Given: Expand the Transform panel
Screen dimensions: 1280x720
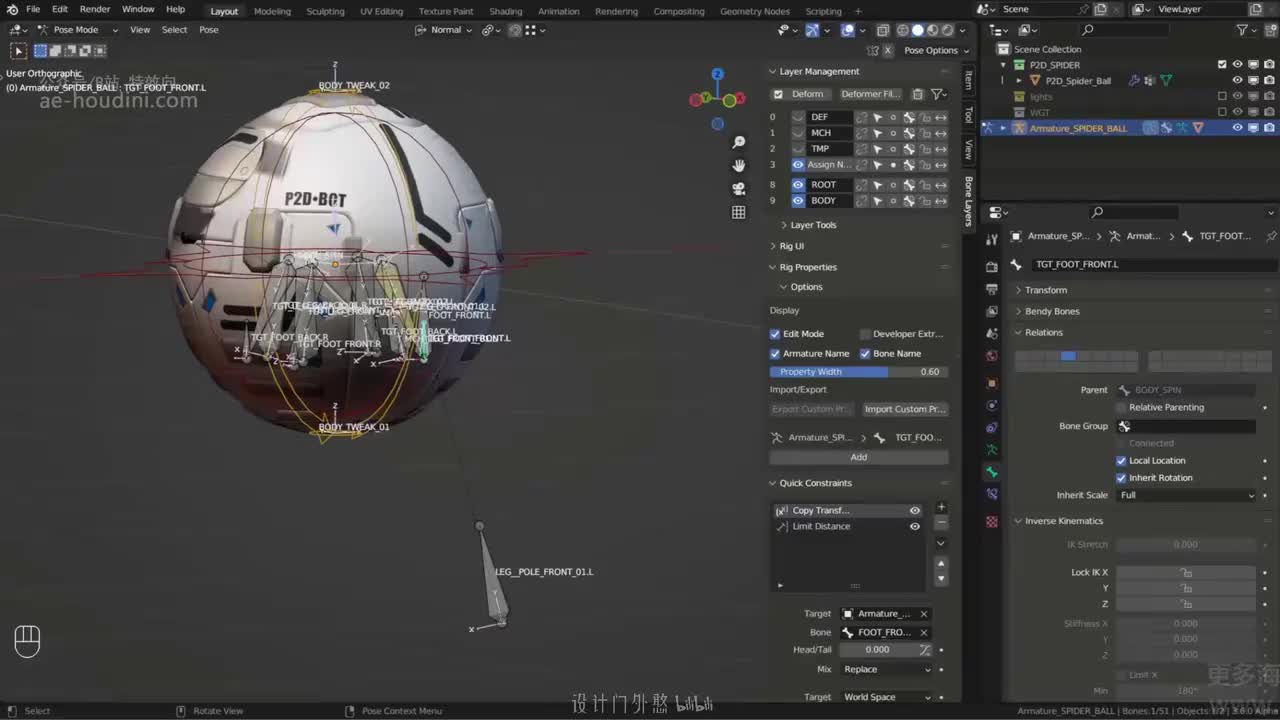Looking at the screenshot, I should click(x=1045, y=290).
